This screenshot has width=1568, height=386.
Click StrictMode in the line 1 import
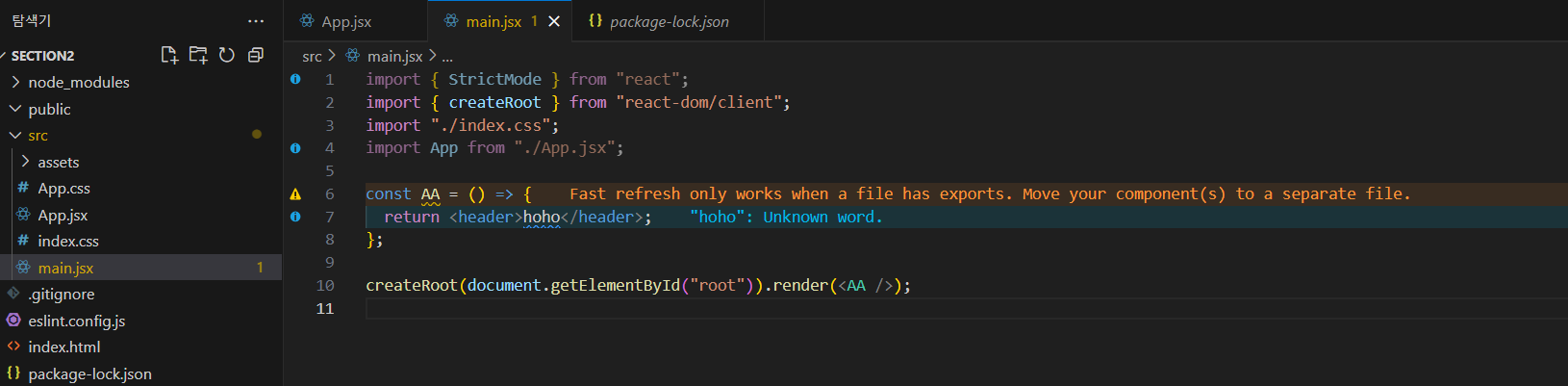(x=494, y=79)
